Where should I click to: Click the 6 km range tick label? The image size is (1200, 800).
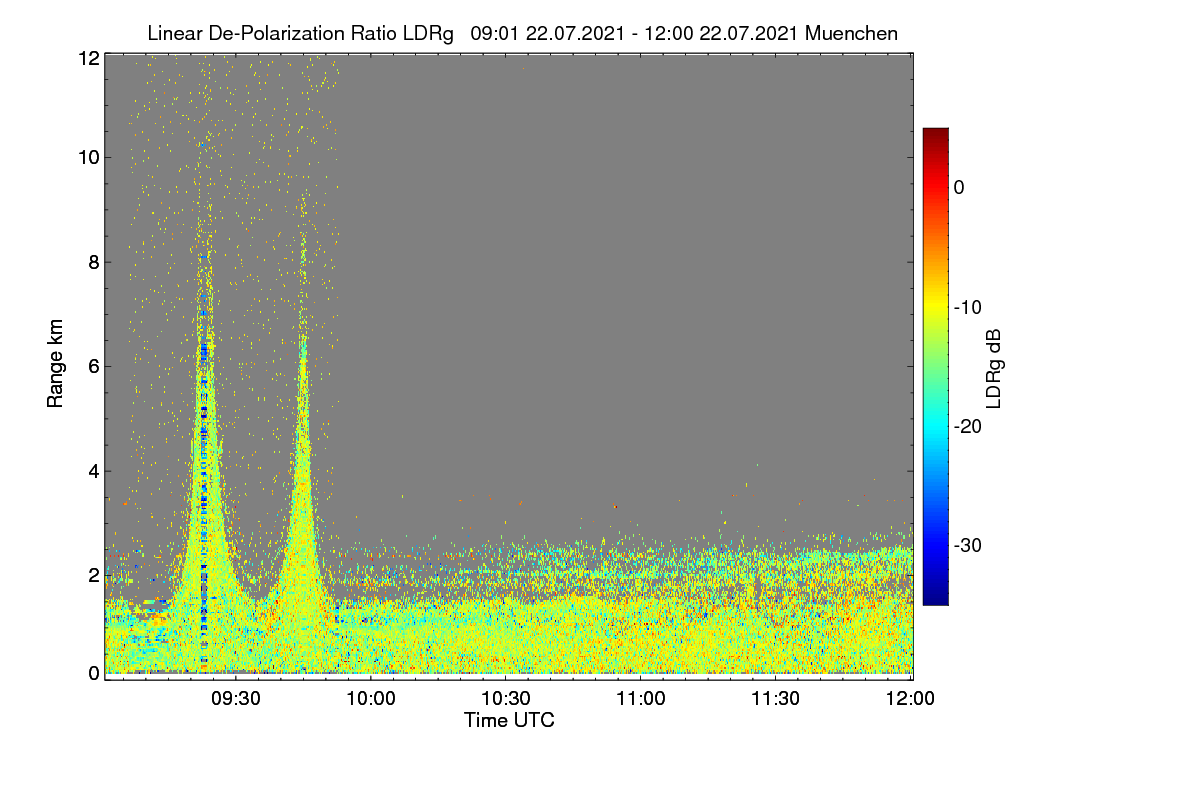tap(93, 366)
